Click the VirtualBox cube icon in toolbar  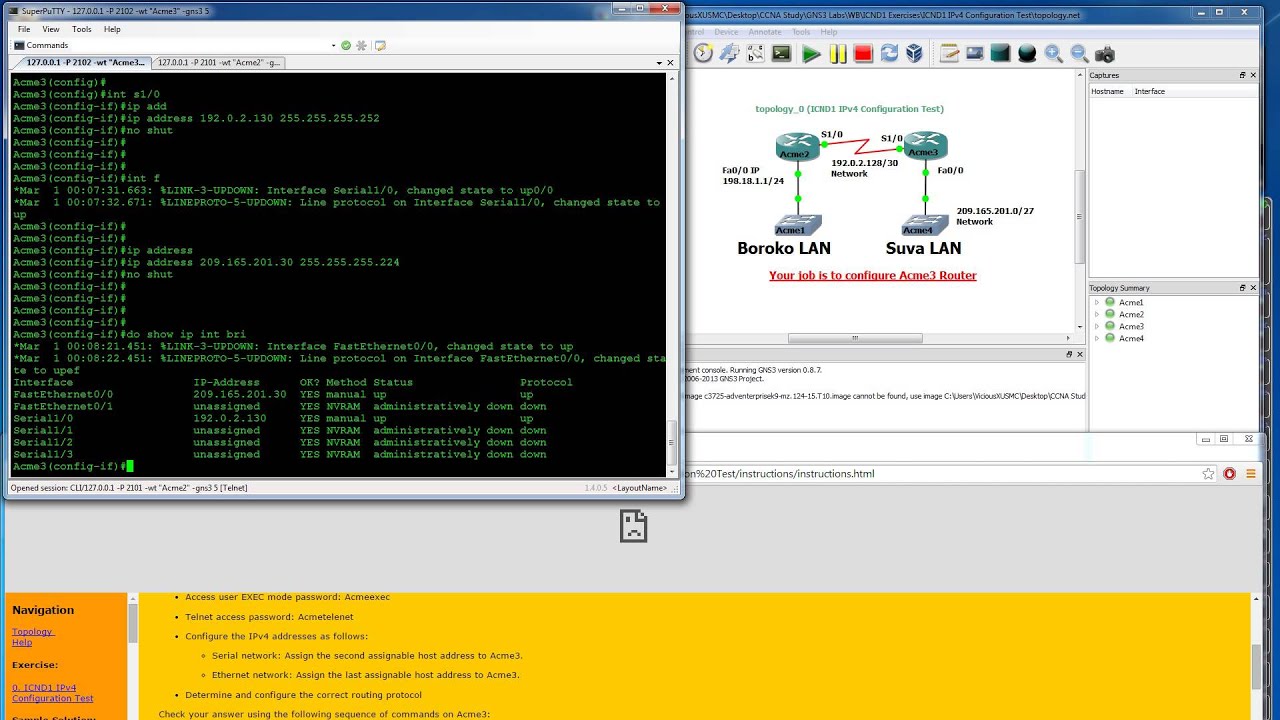pos(913,54)
